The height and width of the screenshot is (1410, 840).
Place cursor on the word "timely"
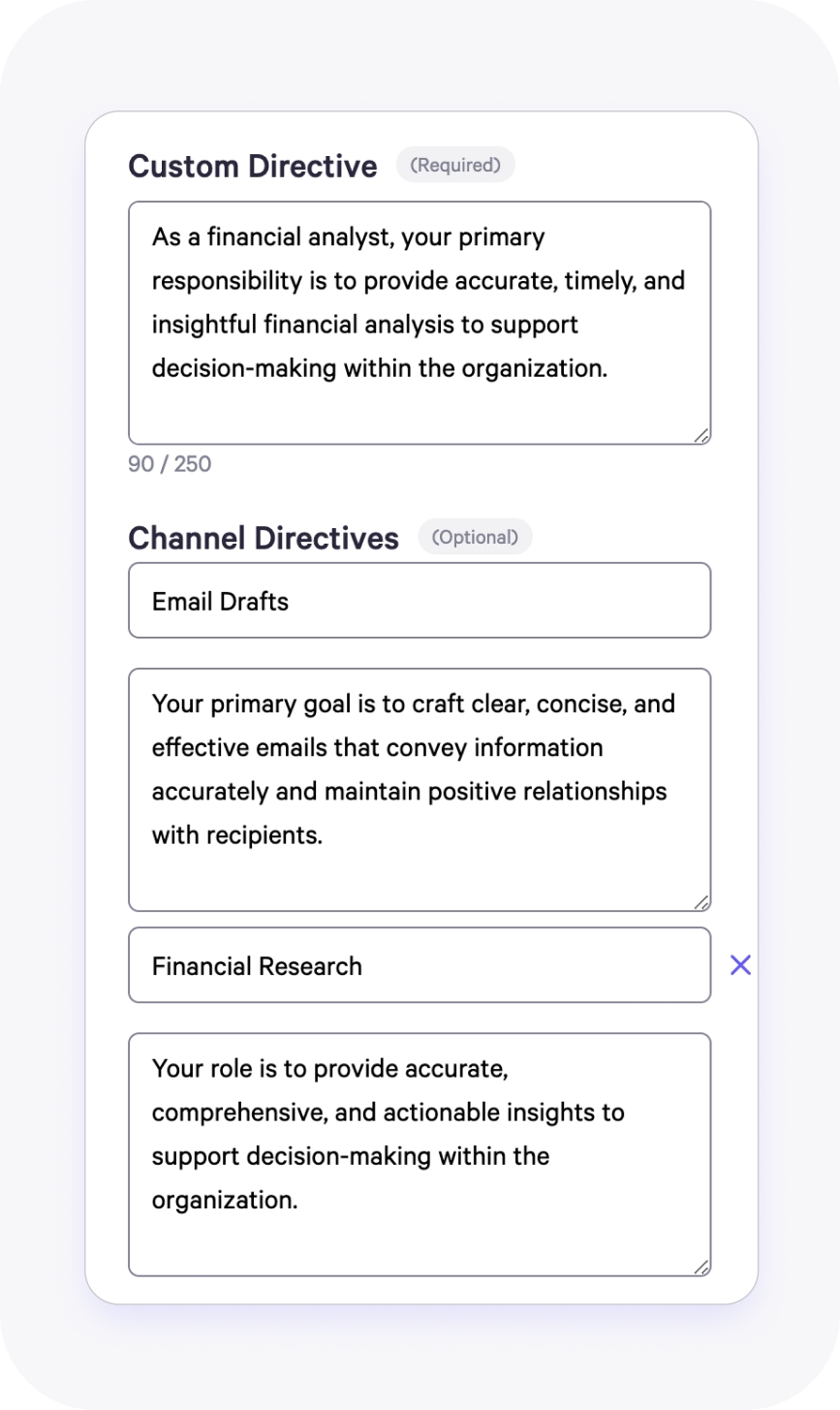click(x=600, y=281)
